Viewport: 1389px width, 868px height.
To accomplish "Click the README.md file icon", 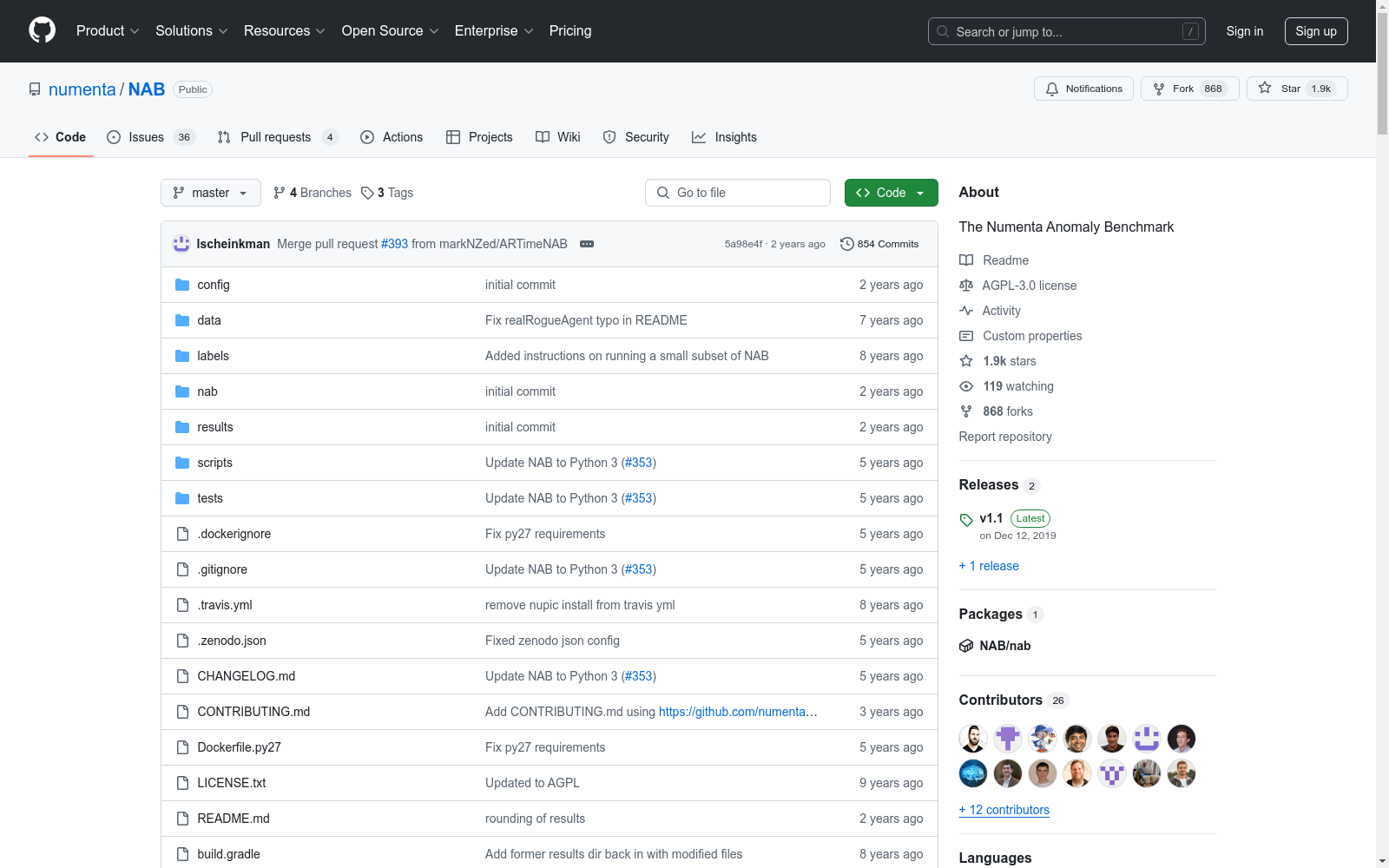I will pyautogui.click(x=182, y=819).
